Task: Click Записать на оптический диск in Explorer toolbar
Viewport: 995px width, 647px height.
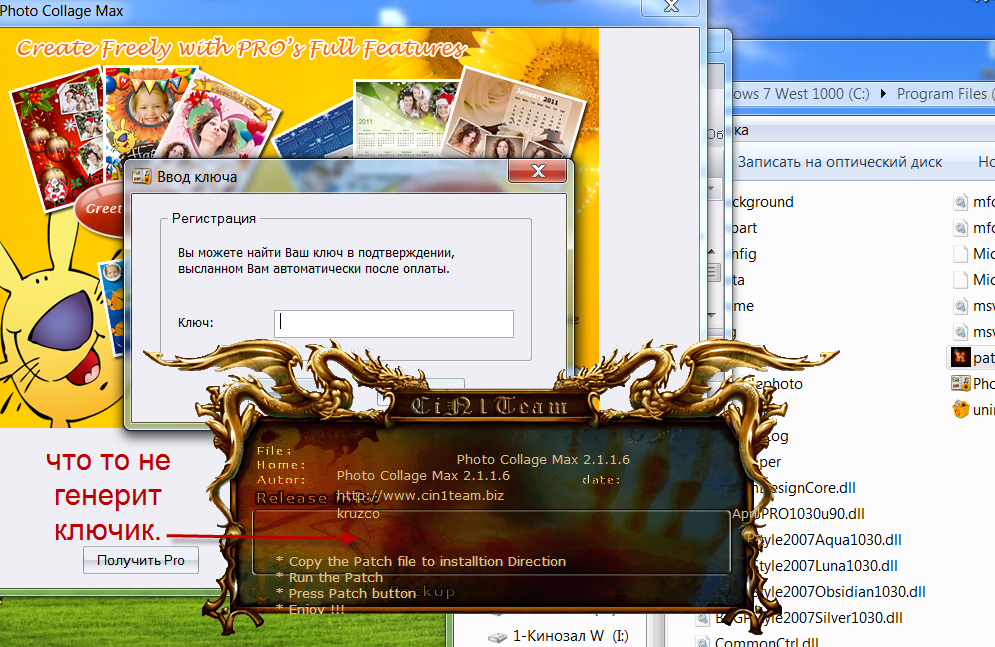Action: (x=839, y=162)
